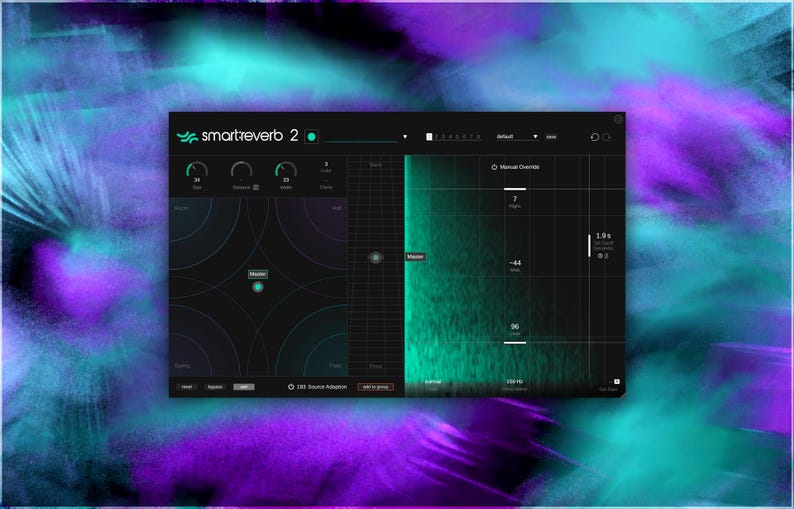Click the Plate corner of the matrix

(335, 366)
